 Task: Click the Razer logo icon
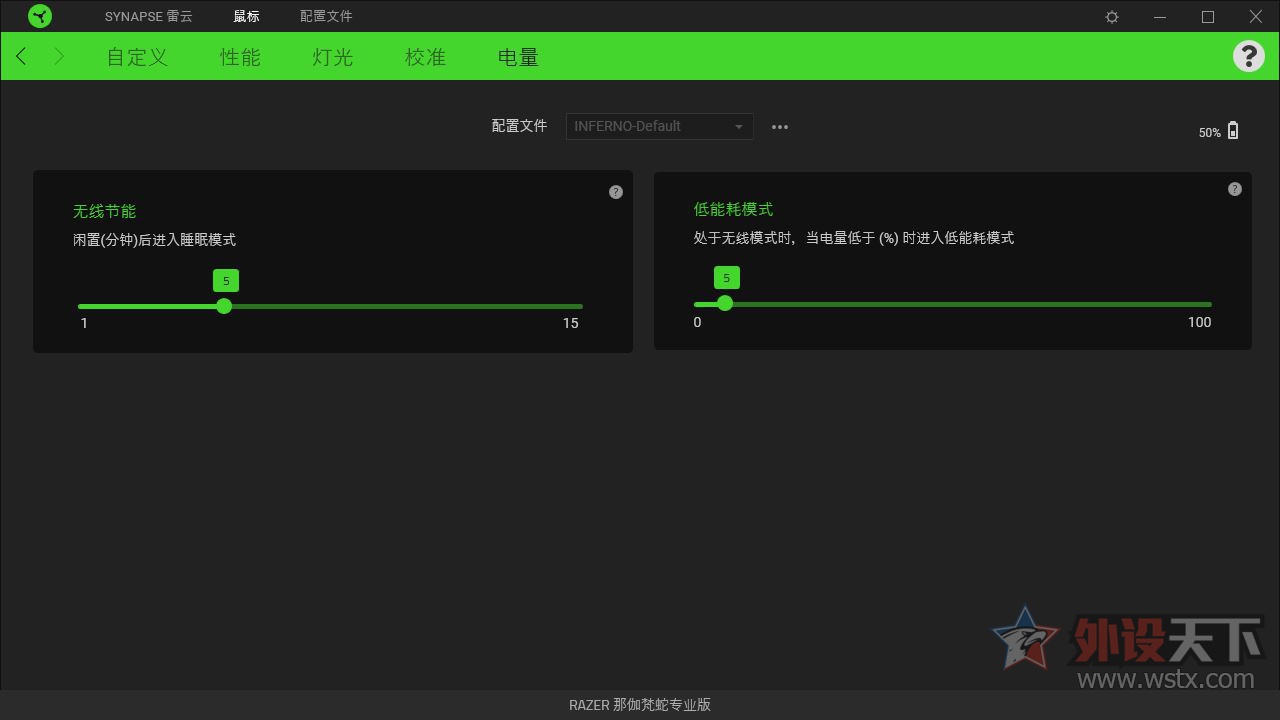pyautogui.click(x=40, y=16)
